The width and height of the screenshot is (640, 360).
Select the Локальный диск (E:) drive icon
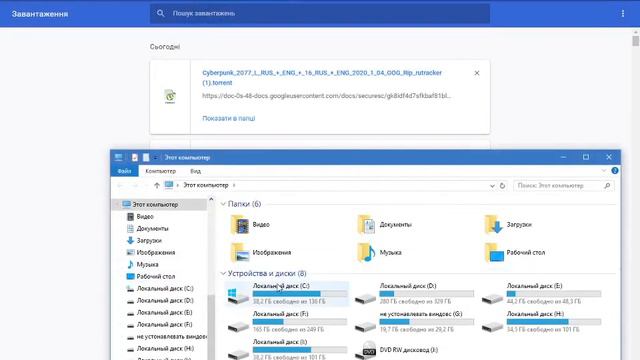[x=492, y=298]
